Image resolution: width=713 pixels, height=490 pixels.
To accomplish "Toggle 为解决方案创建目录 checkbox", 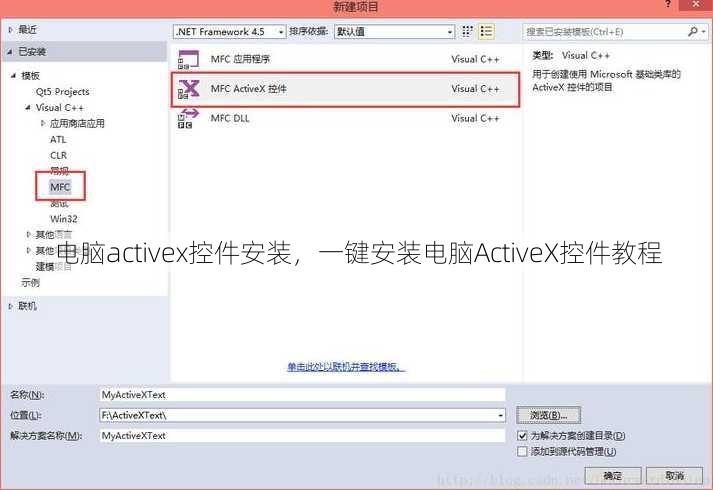I will (x=522, y=435).
